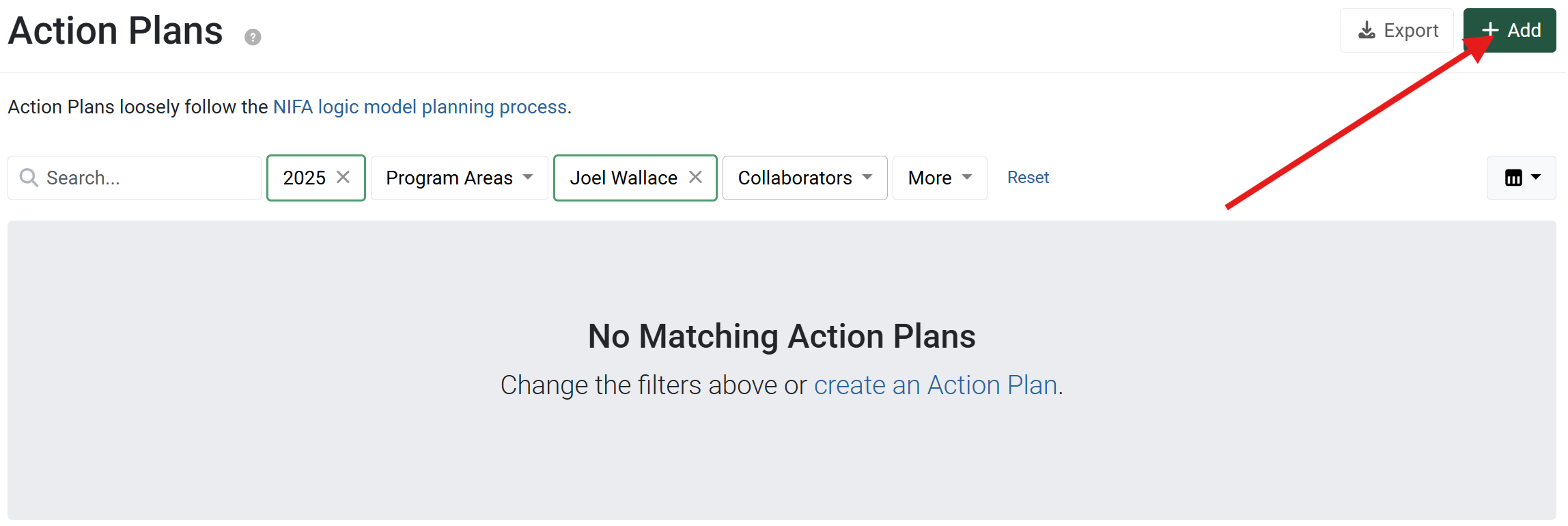
Task: Select the 2025 filter chip
Action: (x=304, y=177)
